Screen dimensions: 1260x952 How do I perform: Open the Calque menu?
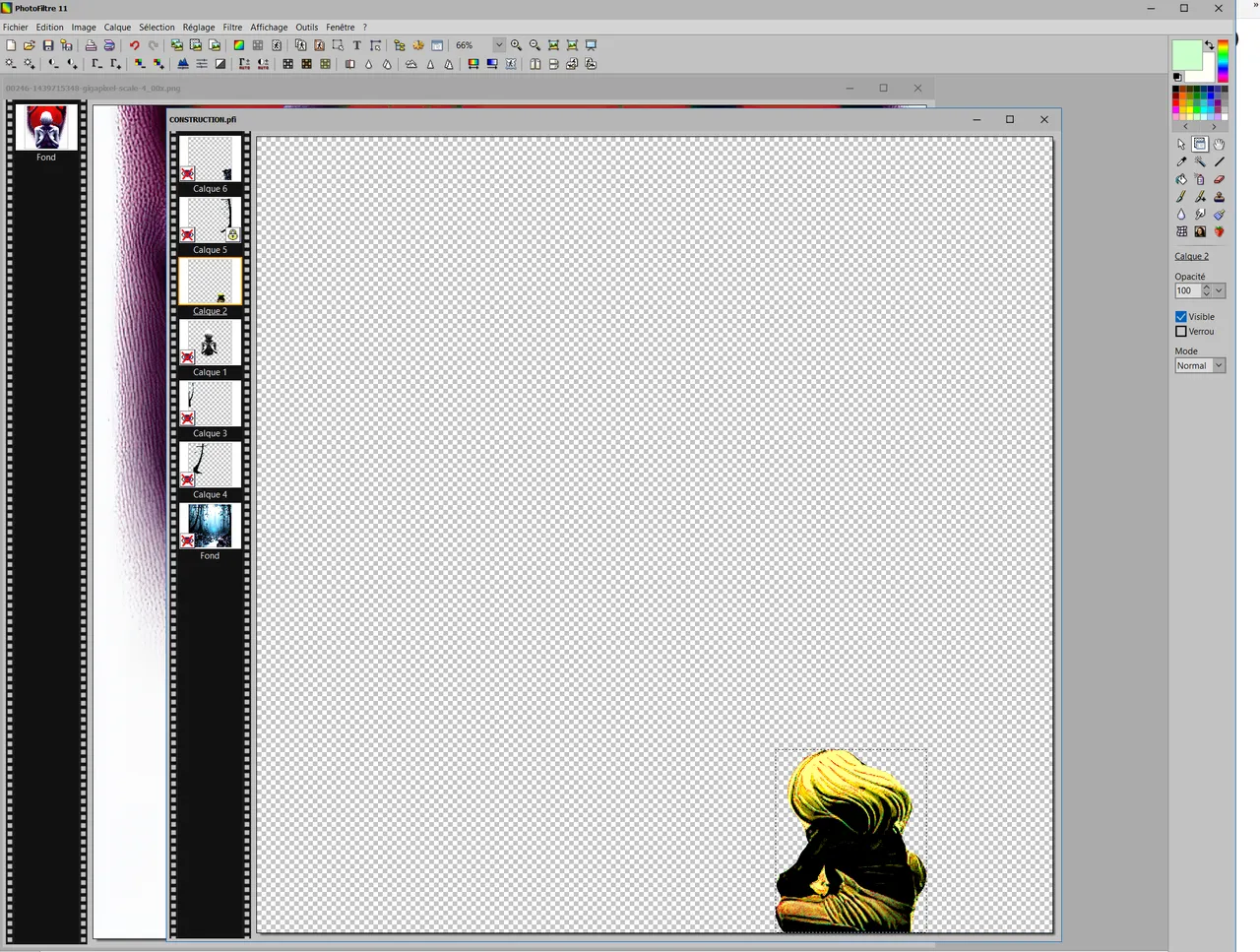point(117,28)
